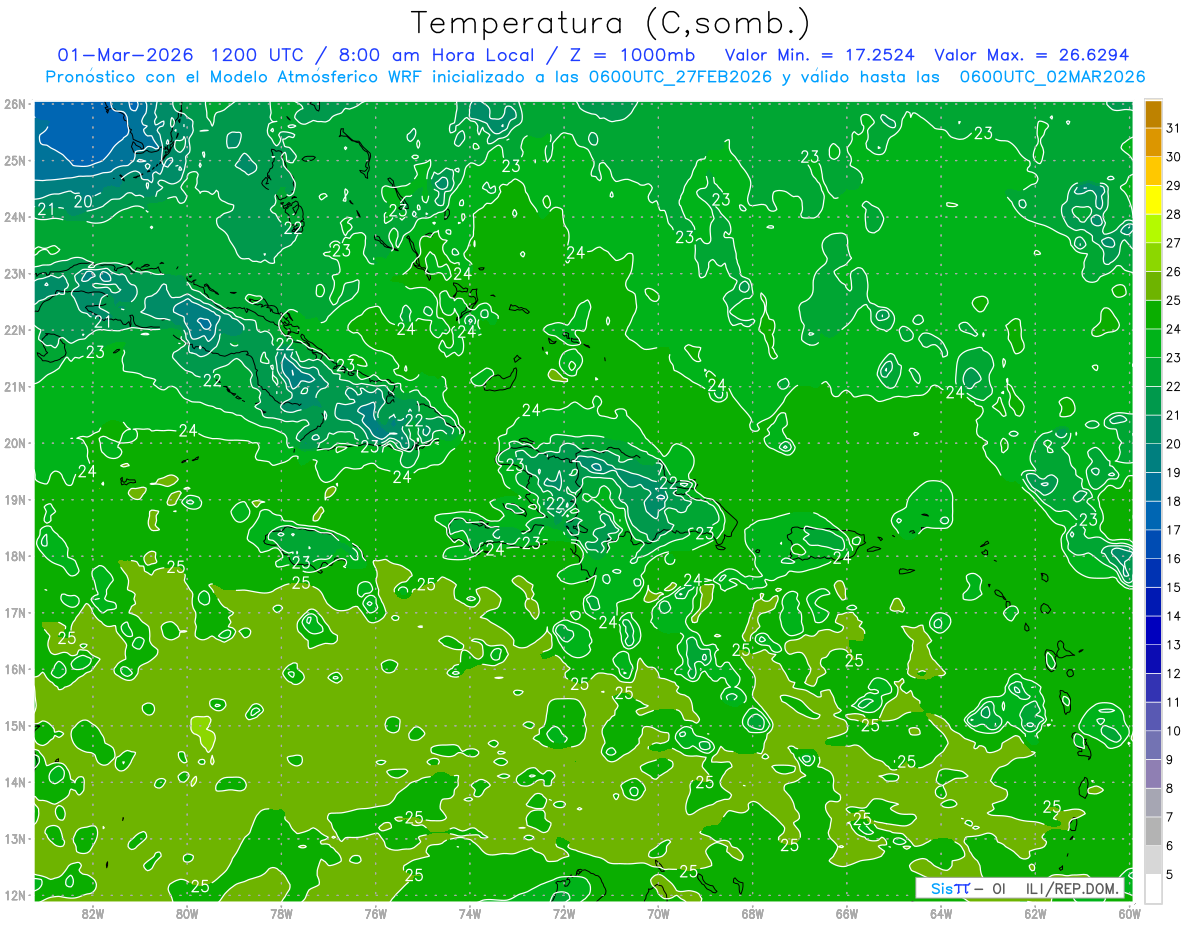Click the 82W longitude axis label

[x=93, y=912]
